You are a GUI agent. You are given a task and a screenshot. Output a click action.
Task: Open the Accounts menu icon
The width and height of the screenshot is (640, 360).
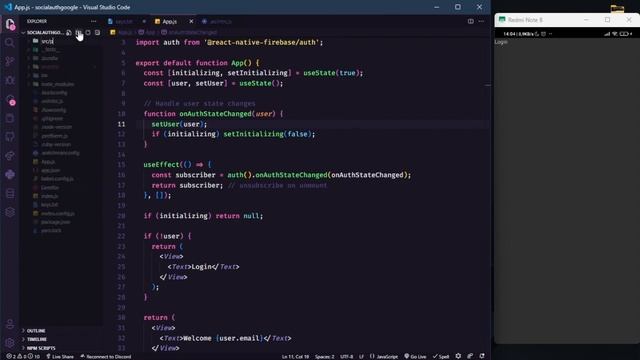coord(10,324)
